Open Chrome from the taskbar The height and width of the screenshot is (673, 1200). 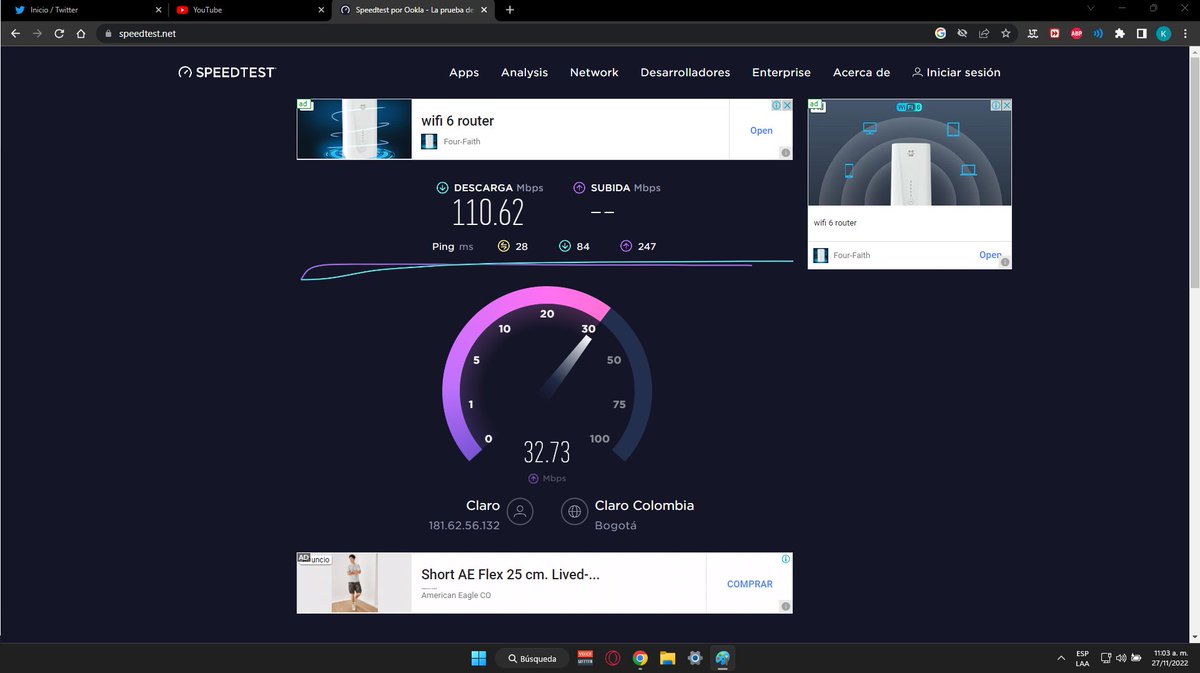(640, 658)
